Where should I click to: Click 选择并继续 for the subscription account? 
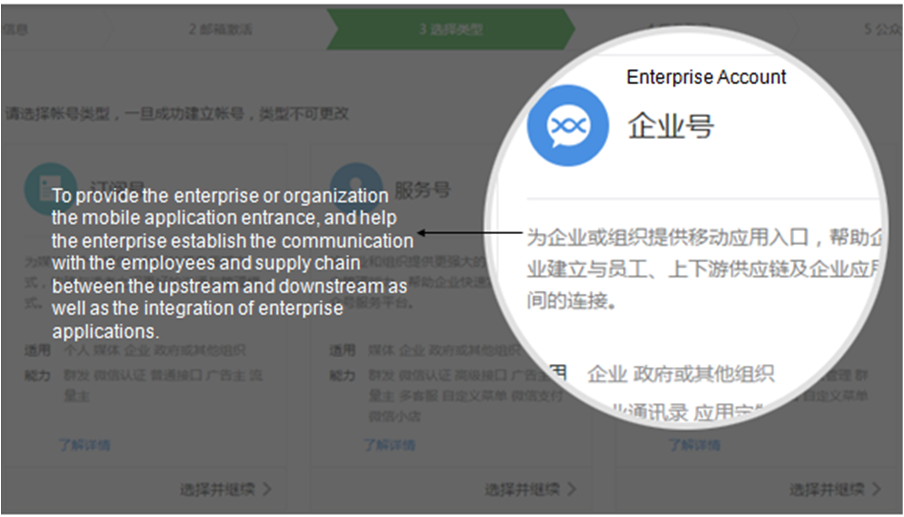[x=217, y=489]
